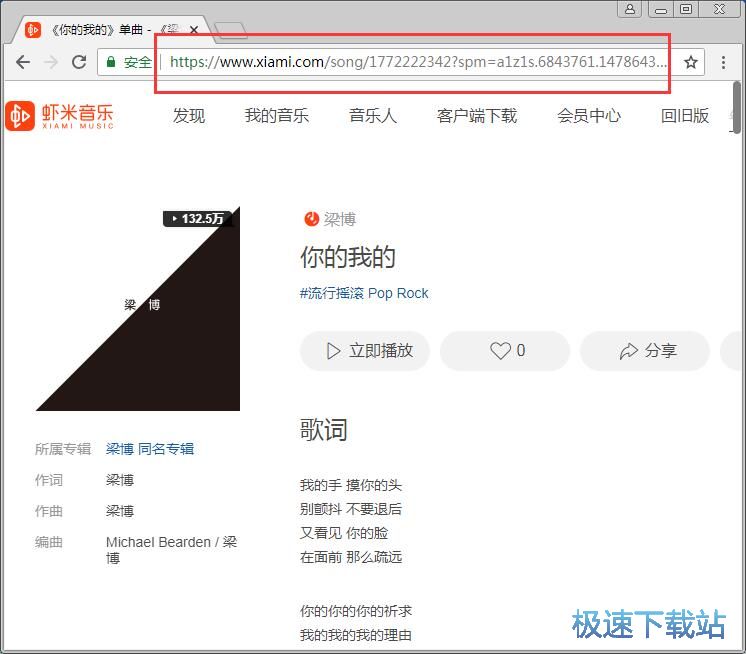Click the green secure padlock icon
This screenshot has height=654, width=746.
pyautogui.click(x=111, y=62)
